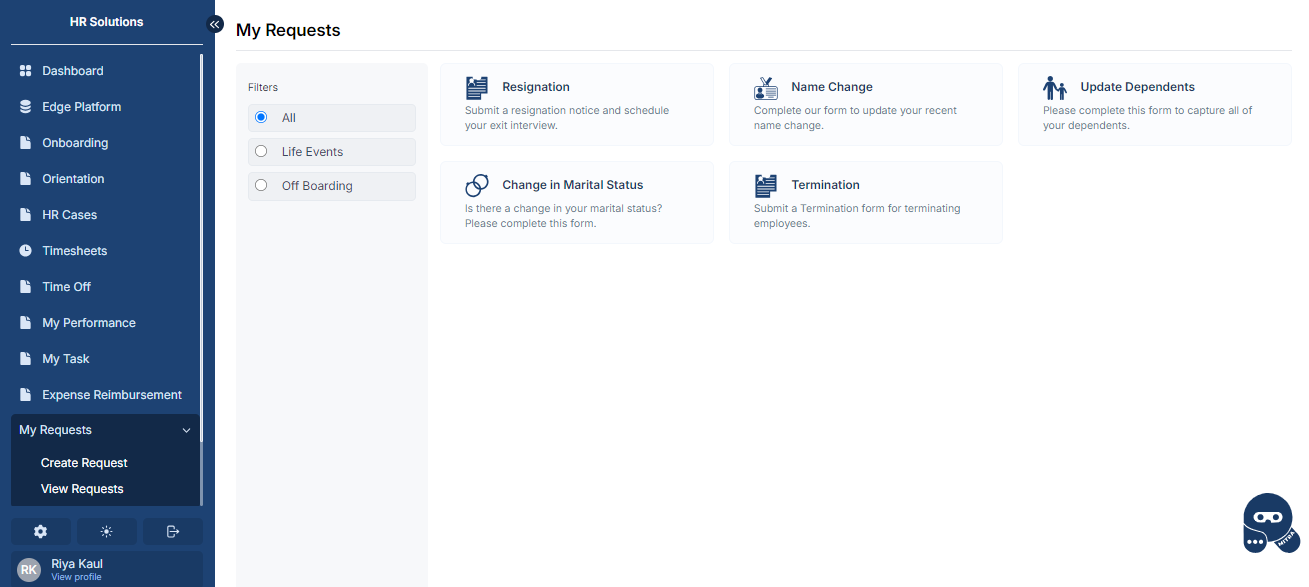The height and width of the screenshot is (587, 1309).
Task: Open settings via the gear icon
Action: 41,531
